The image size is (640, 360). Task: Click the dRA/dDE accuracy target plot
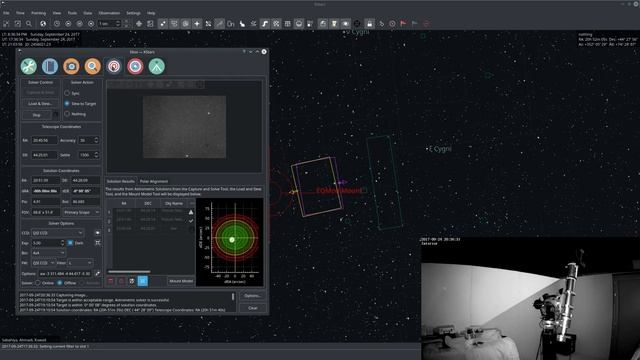pyautogui.click(x=230, y=242)
